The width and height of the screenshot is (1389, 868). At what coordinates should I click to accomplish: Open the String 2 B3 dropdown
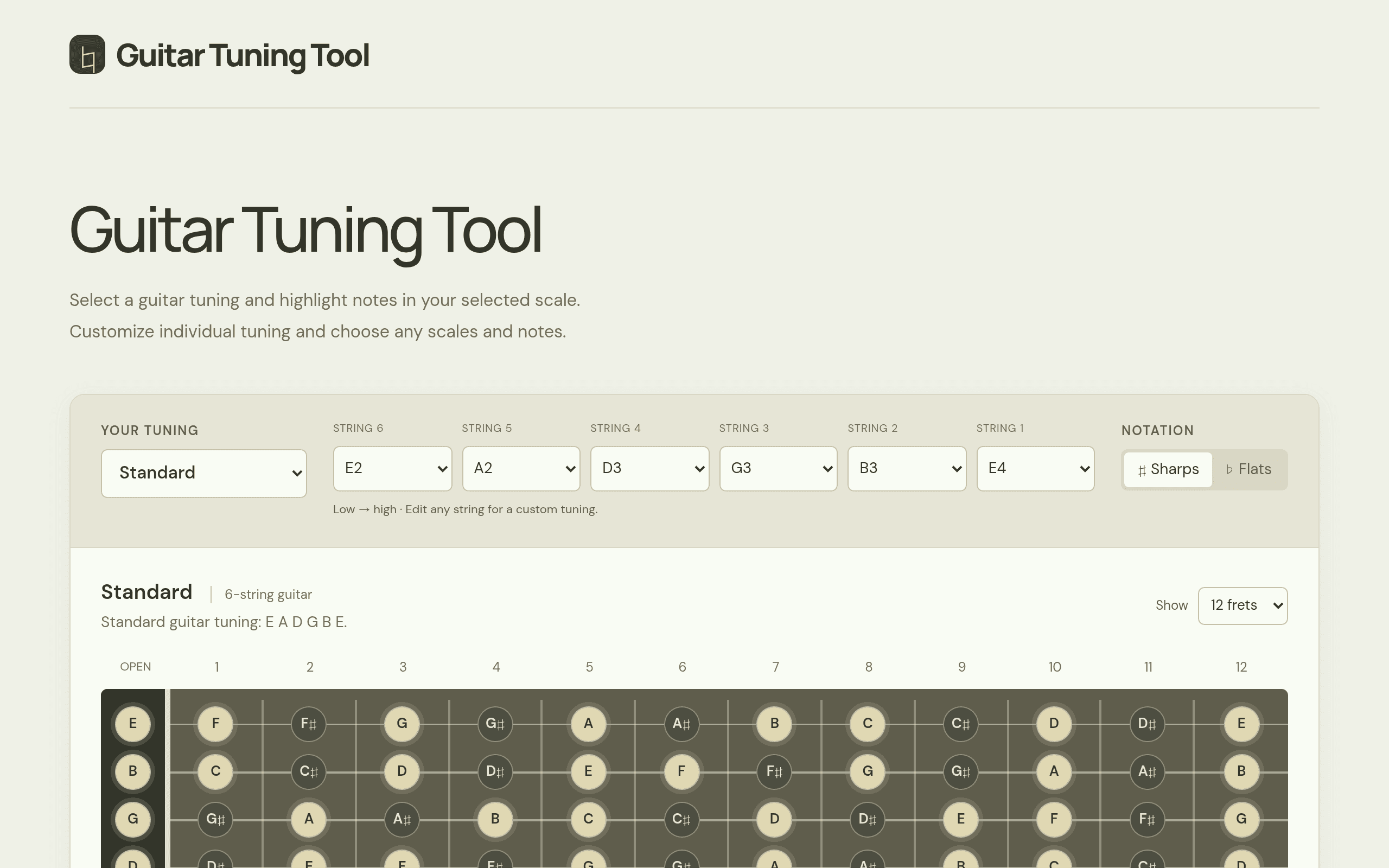coord(907,468)
